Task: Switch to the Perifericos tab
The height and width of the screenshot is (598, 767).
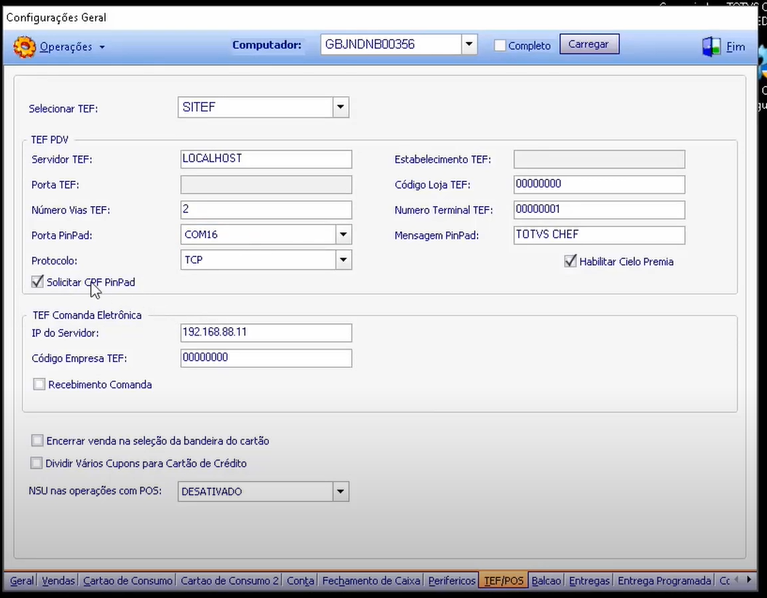Action: (452, 581)
